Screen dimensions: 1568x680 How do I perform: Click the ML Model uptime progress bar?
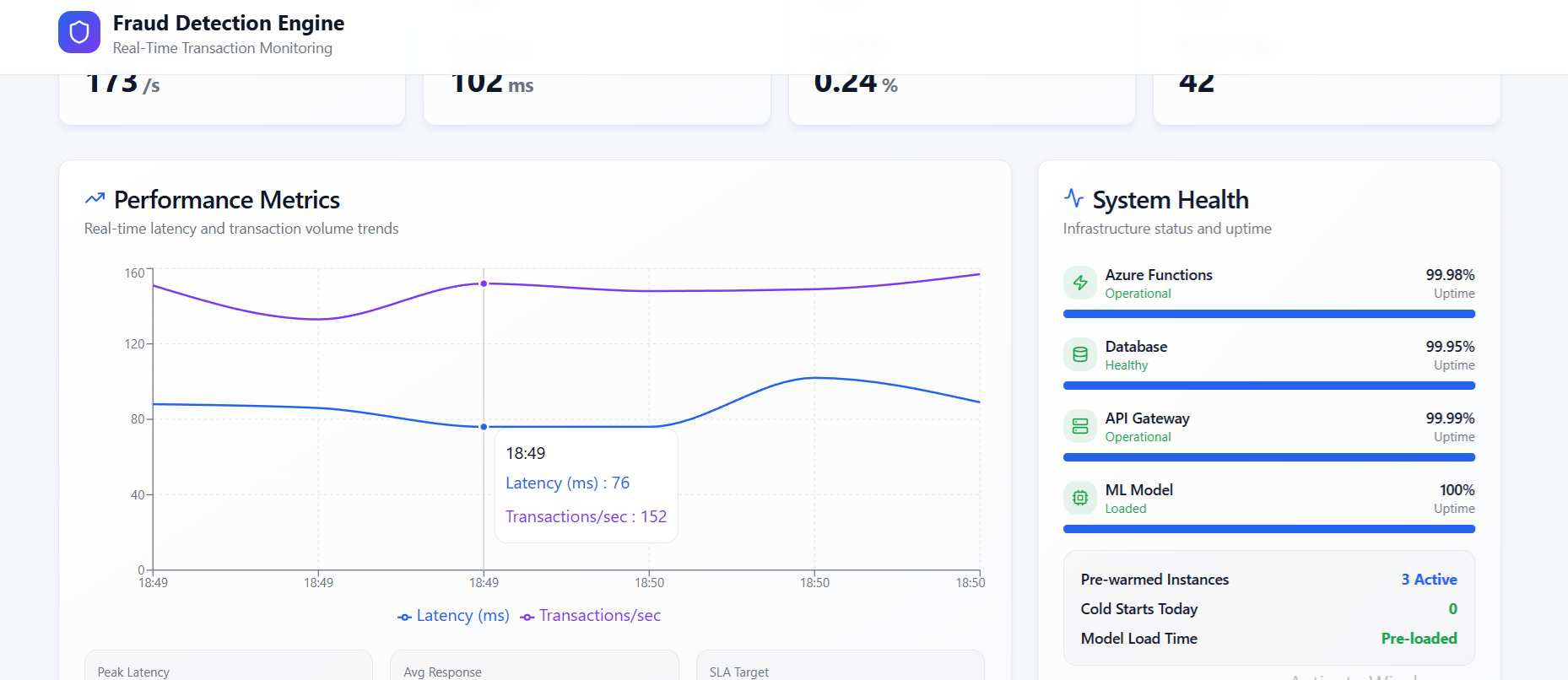[x=1268, y=529]
